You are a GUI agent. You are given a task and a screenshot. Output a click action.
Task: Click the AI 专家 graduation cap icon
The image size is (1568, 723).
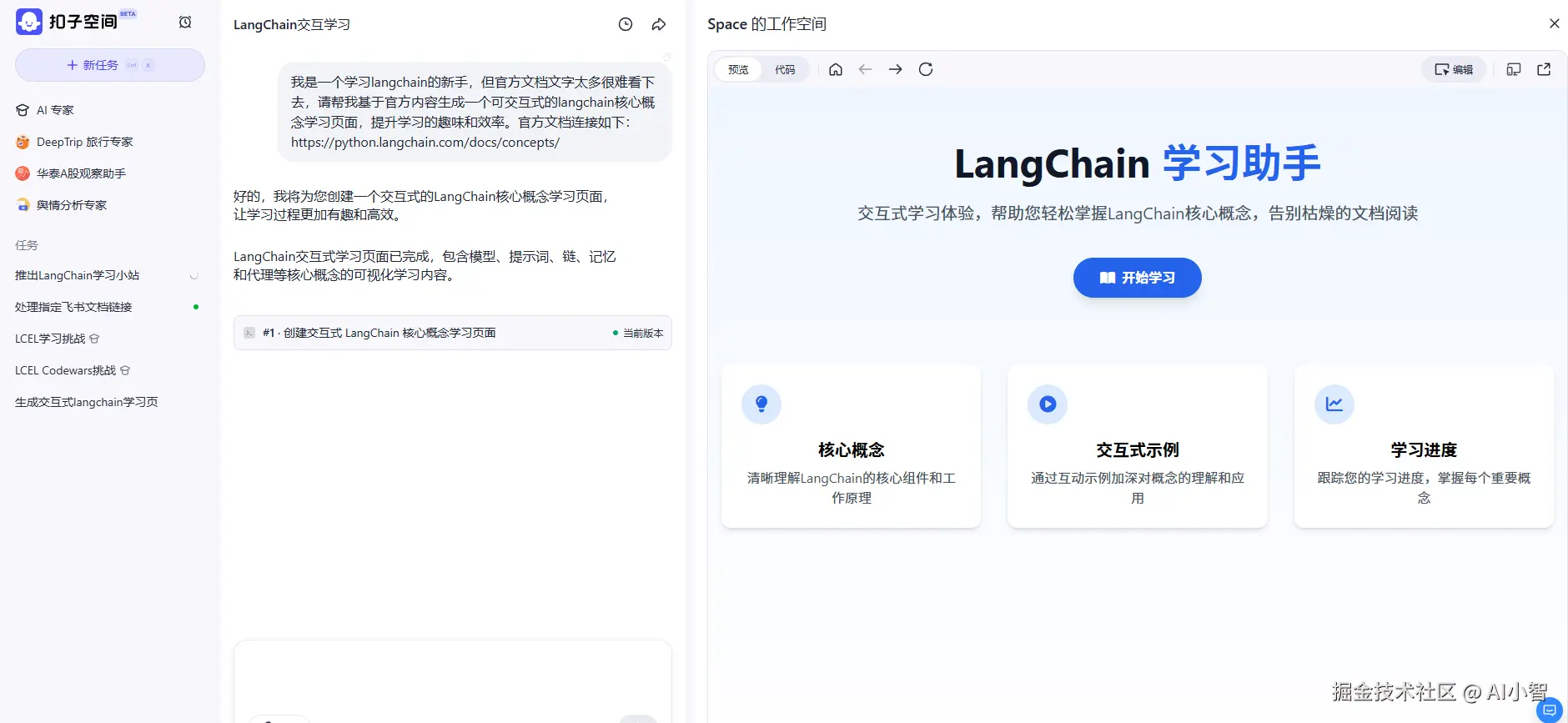point(23,110)
